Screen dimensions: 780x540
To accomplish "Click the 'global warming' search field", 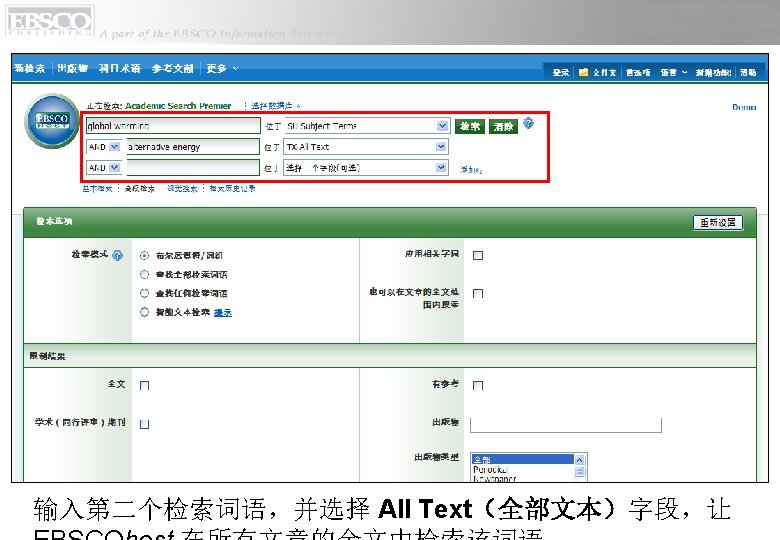I will click(173, 126).
